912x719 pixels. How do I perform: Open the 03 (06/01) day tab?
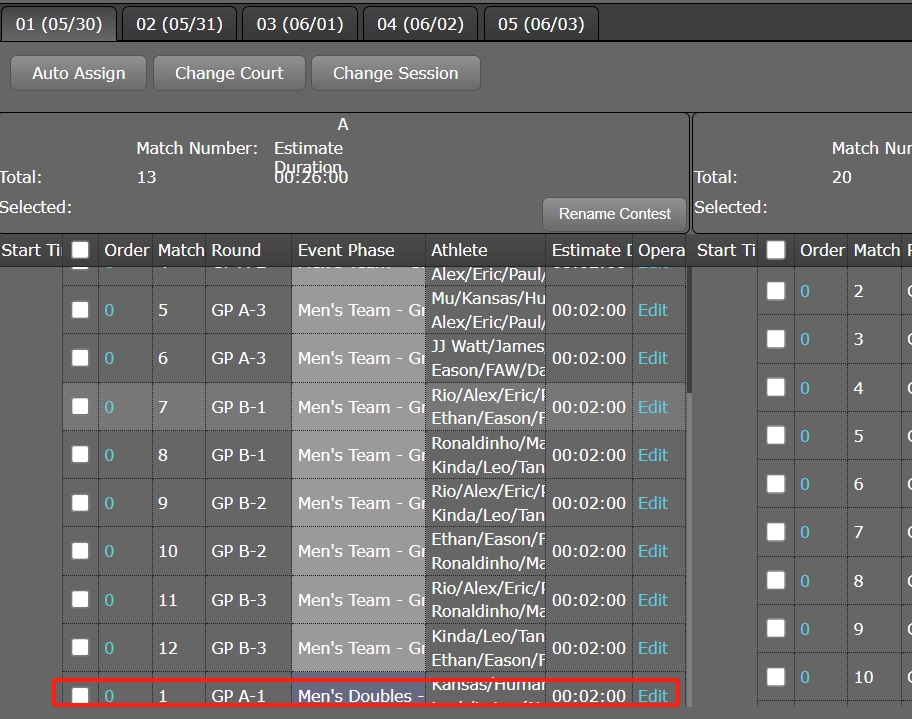click(x=299, y=24)
